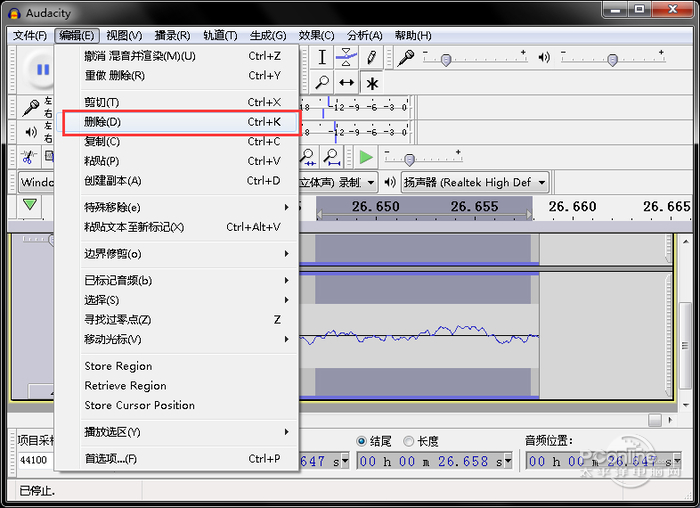
Task: Open the 扬声器 Realtek output device dropdown
Action: coord(475,182)
